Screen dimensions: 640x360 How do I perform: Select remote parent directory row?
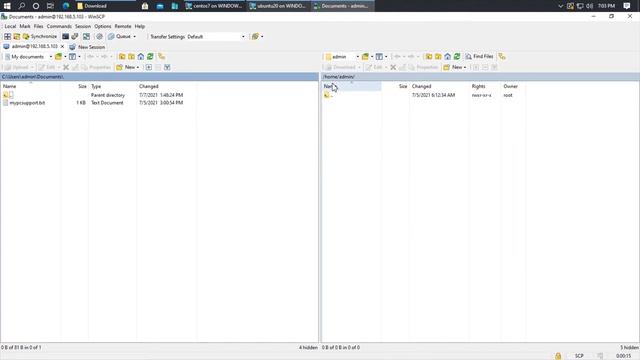click(424, 95)
